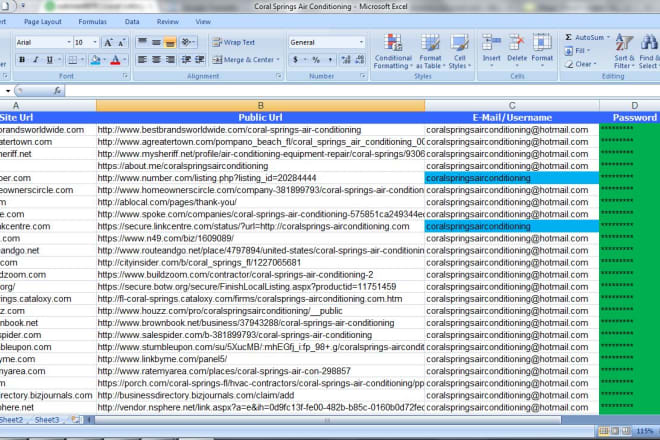Open the Format cells menu
The image size is (660, 440).
(x=542, y=51)
